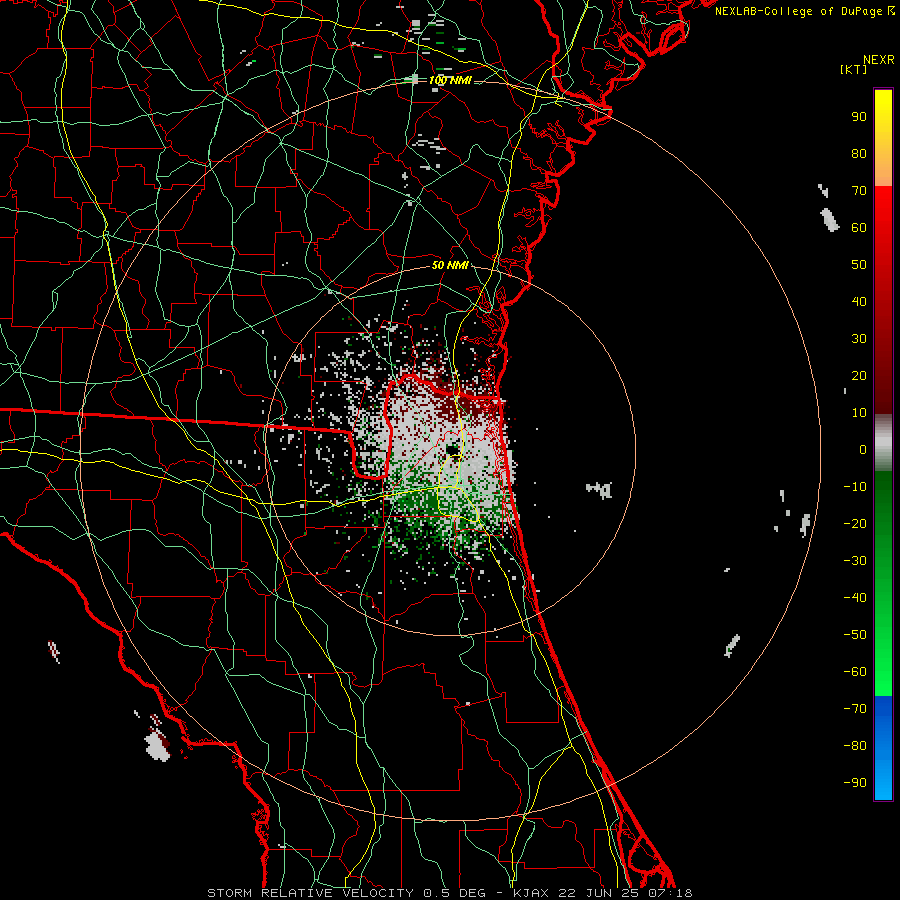Select the 0 value on the velocity scale
The height and width of the screenshot is (900, 900).
pyautogui.click(x=863, y=450)
